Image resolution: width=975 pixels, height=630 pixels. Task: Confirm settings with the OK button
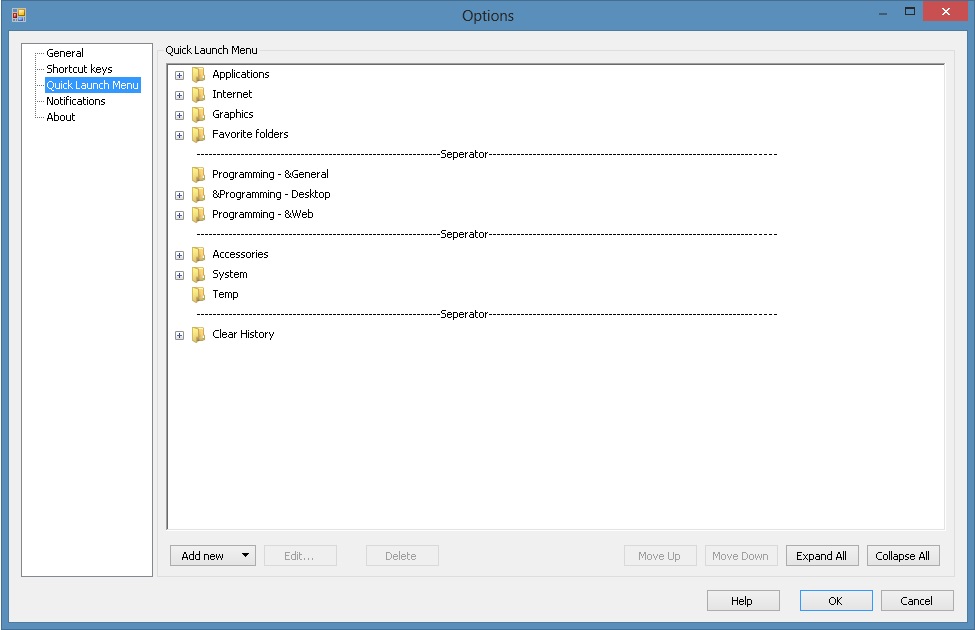coord(835,601)
